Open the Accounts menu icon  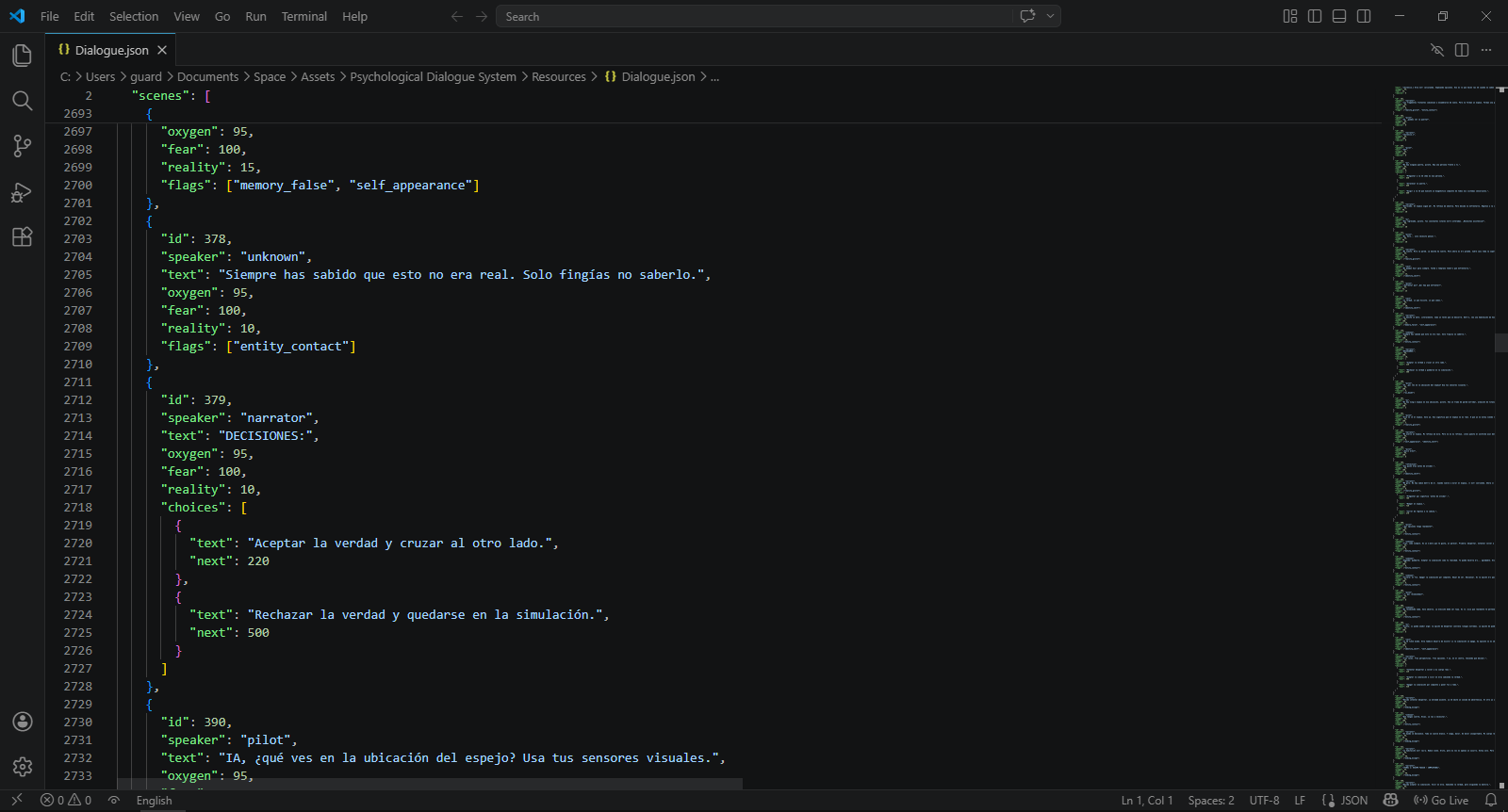click(23, 722)
